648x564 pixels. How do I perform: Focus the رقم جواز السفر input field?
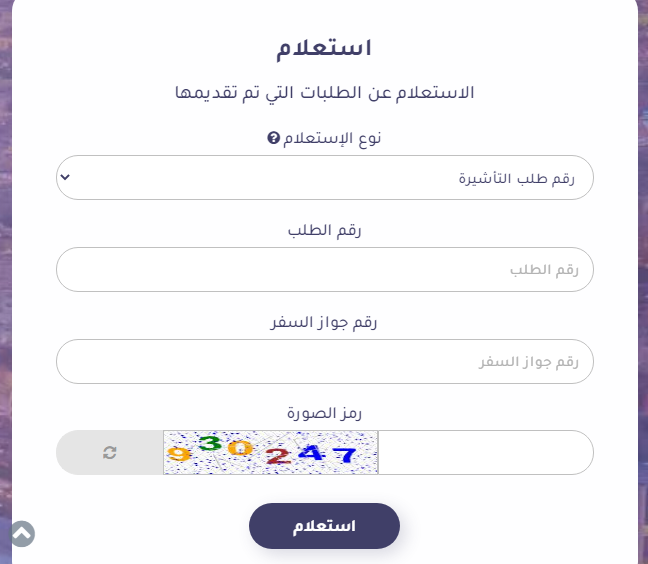pos(325,362)
